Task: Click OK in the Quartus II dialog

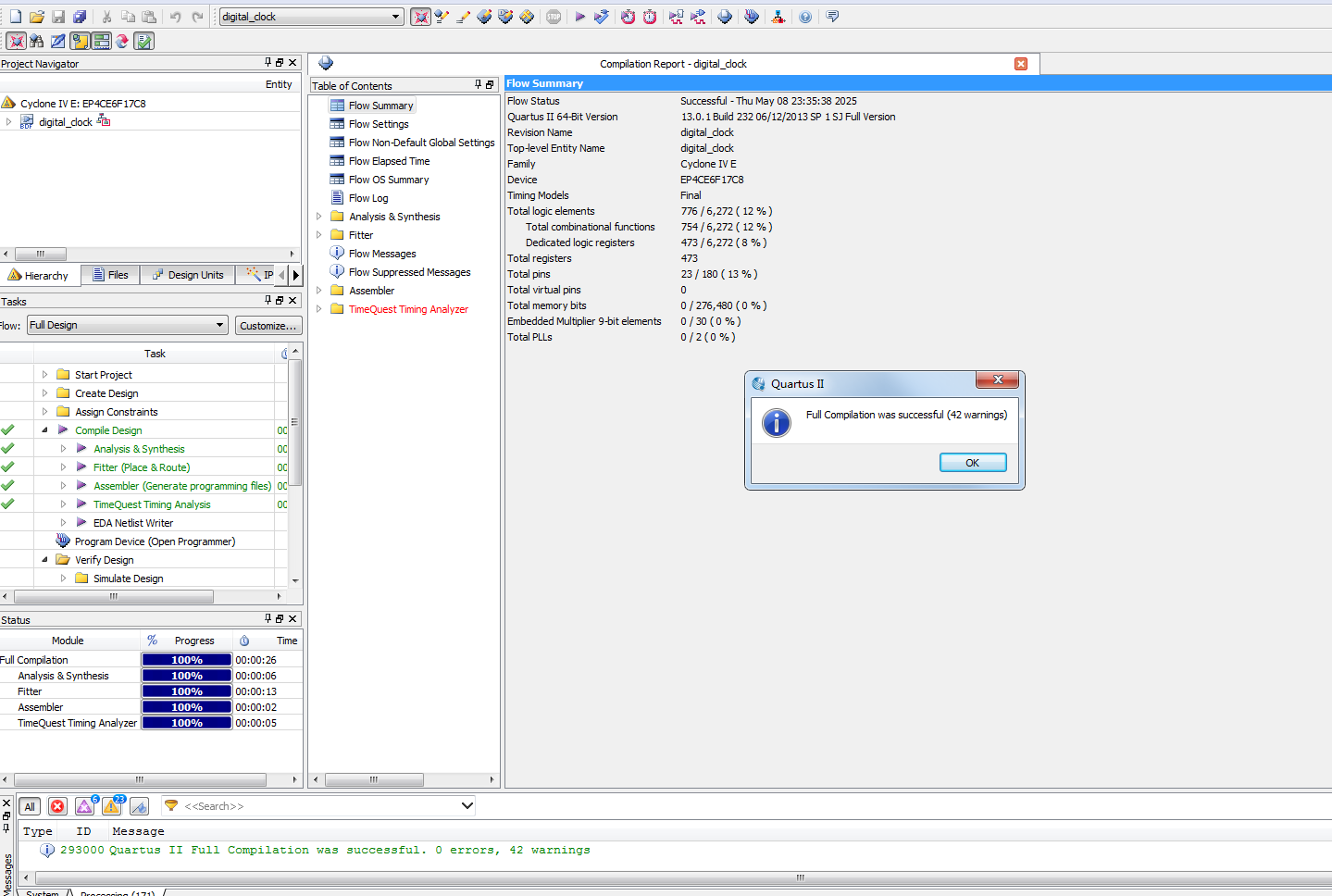Action: [972, 463]
